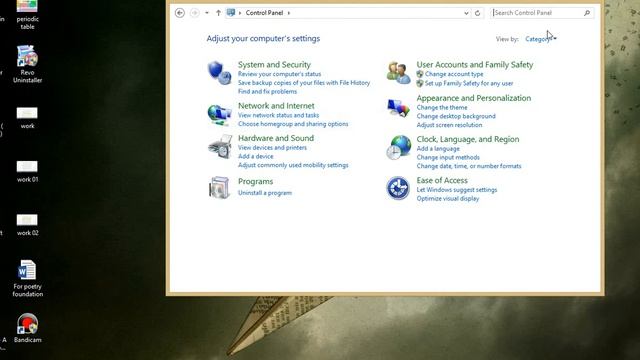
Task: Expand arrow after Control Panel breadcrumb
Action: [289, 13]
